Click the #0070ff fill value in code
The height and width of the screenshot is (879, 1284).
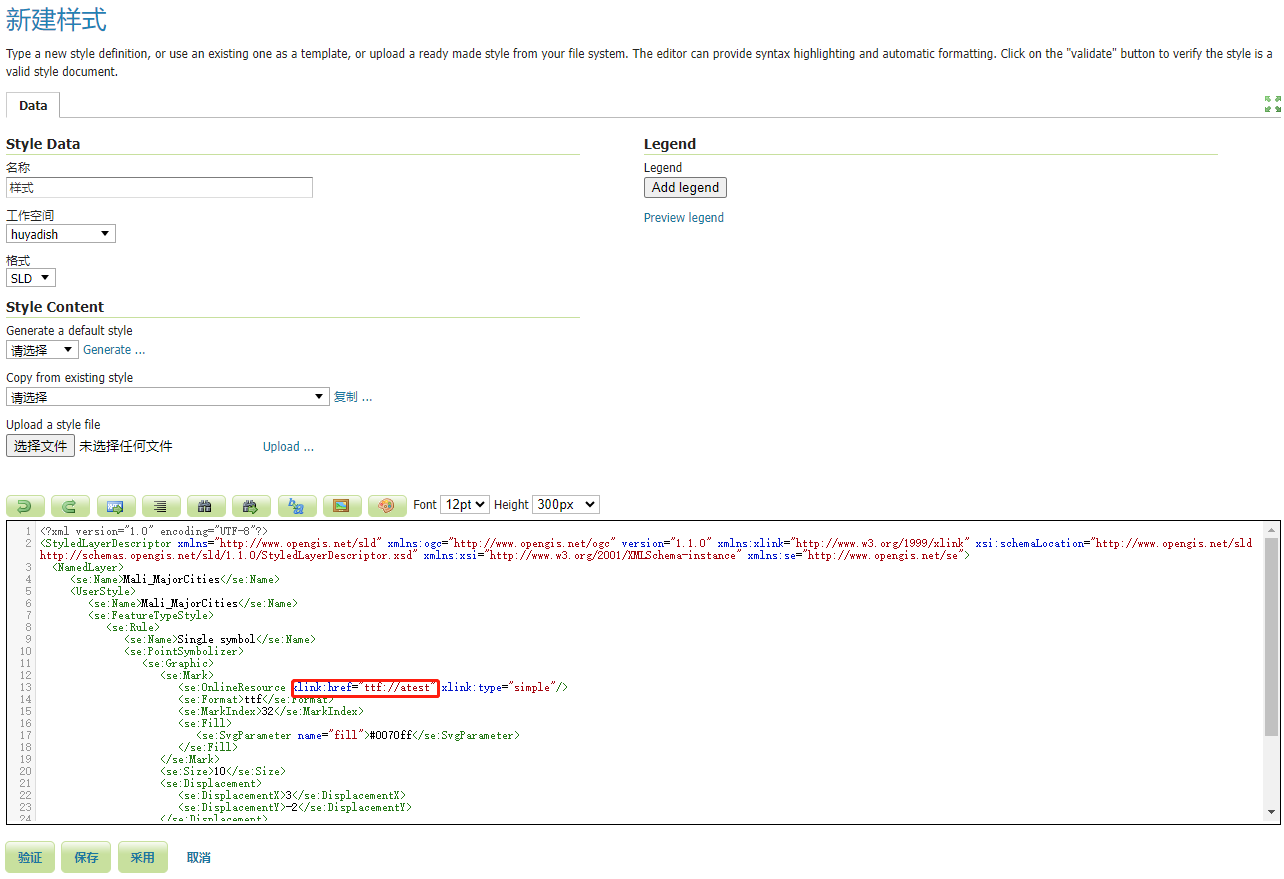[392, 735]
